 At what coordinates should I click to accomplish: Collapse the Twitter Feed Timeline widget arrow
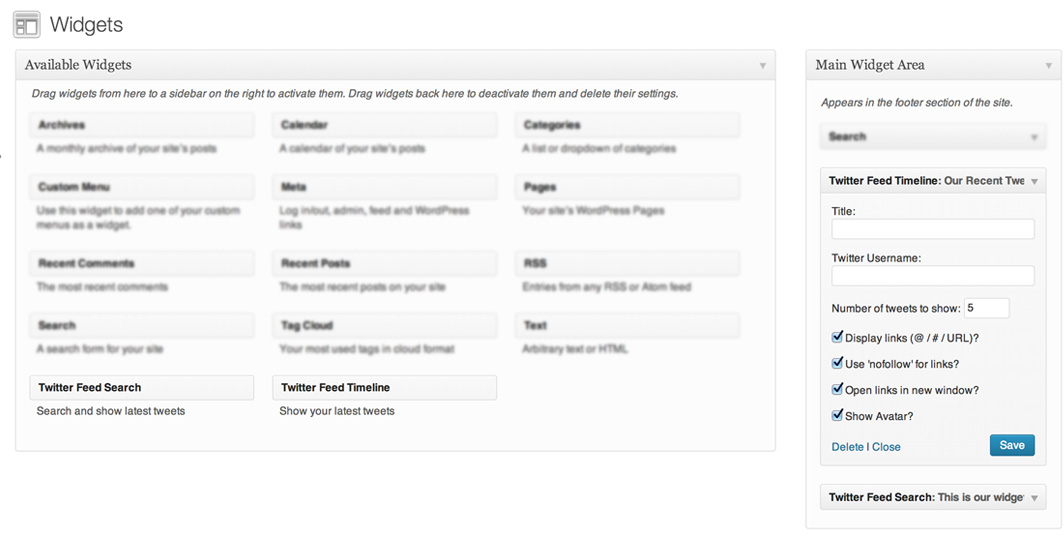(x=1034, y=181)
